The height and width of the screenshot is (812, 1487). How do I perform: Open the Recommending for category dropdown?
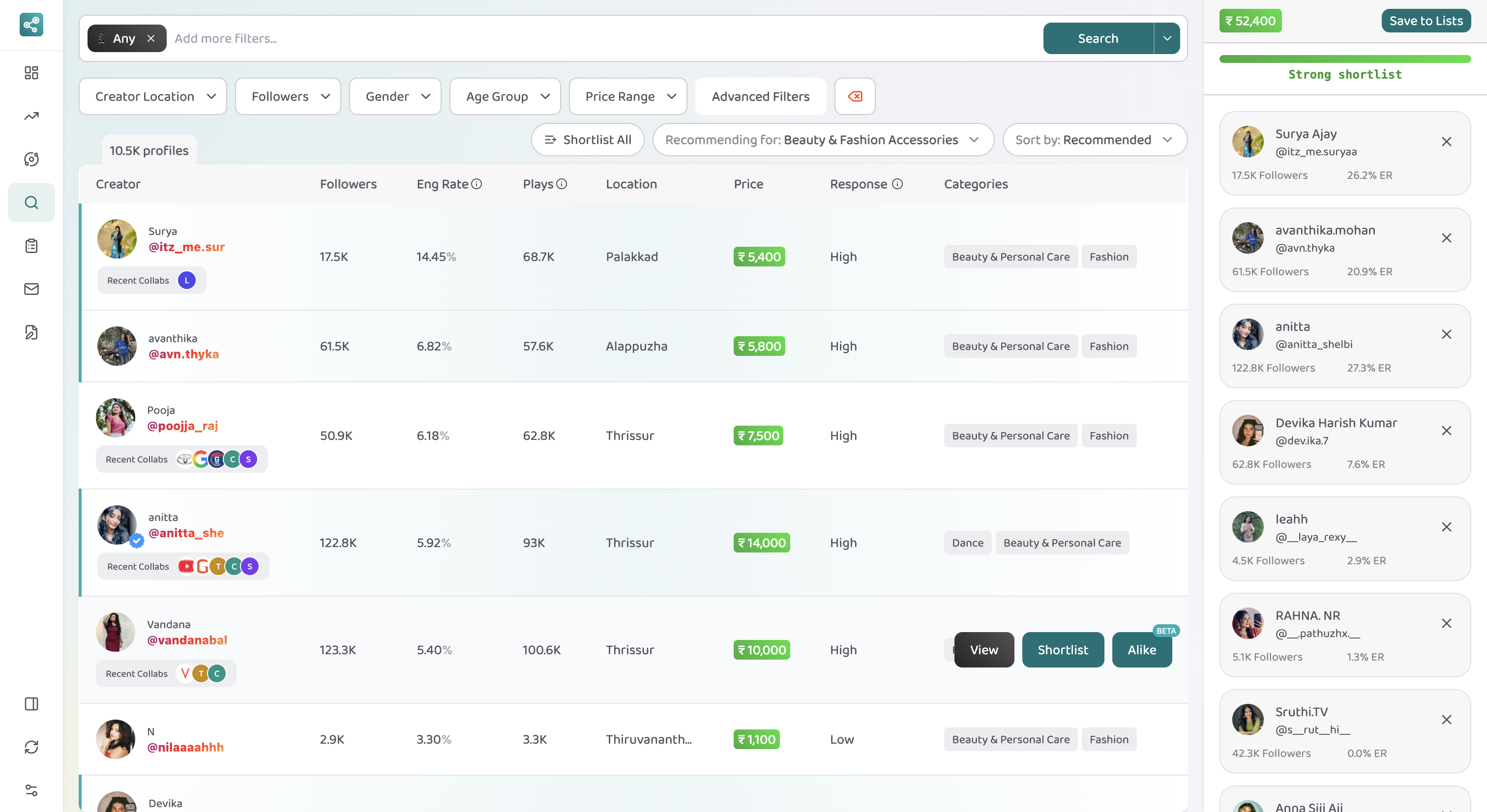[x=823, y=140]
